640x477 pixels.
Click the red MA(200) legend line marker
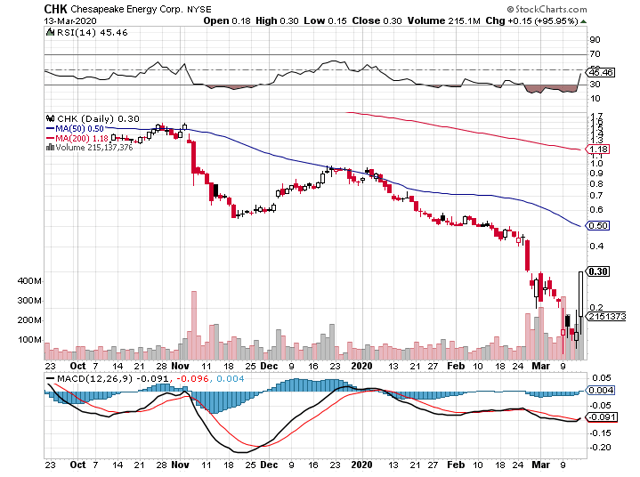50,138
